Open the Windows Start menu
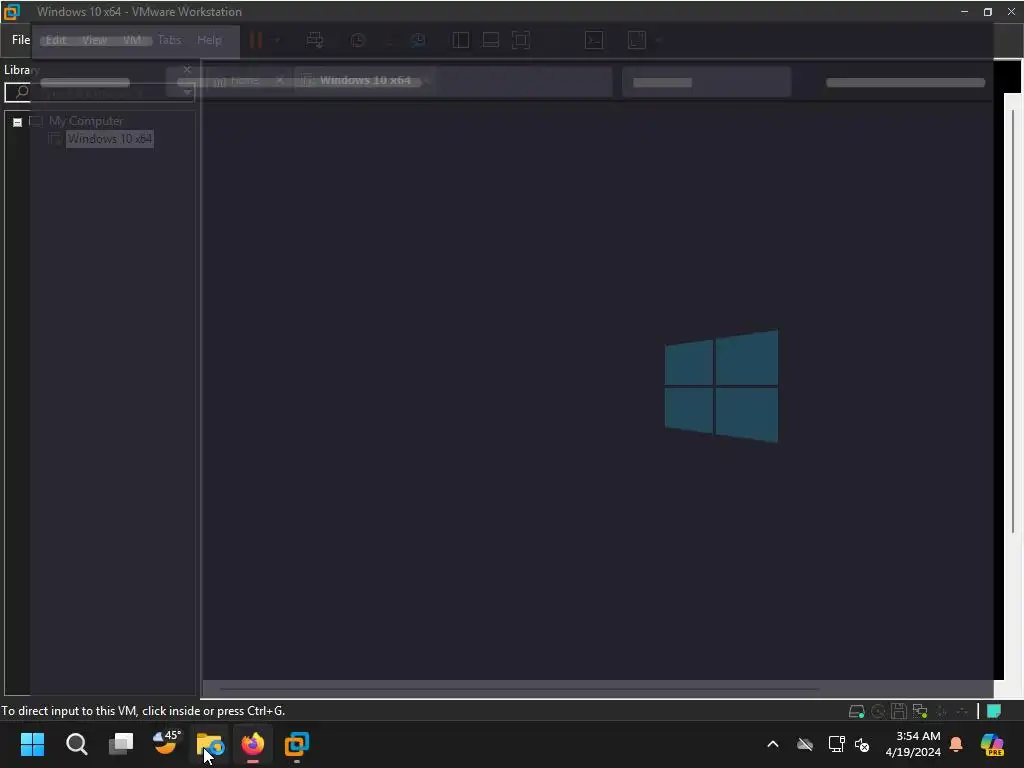The height and width of the screenshot is (768, 1024). tap(33, 744)
